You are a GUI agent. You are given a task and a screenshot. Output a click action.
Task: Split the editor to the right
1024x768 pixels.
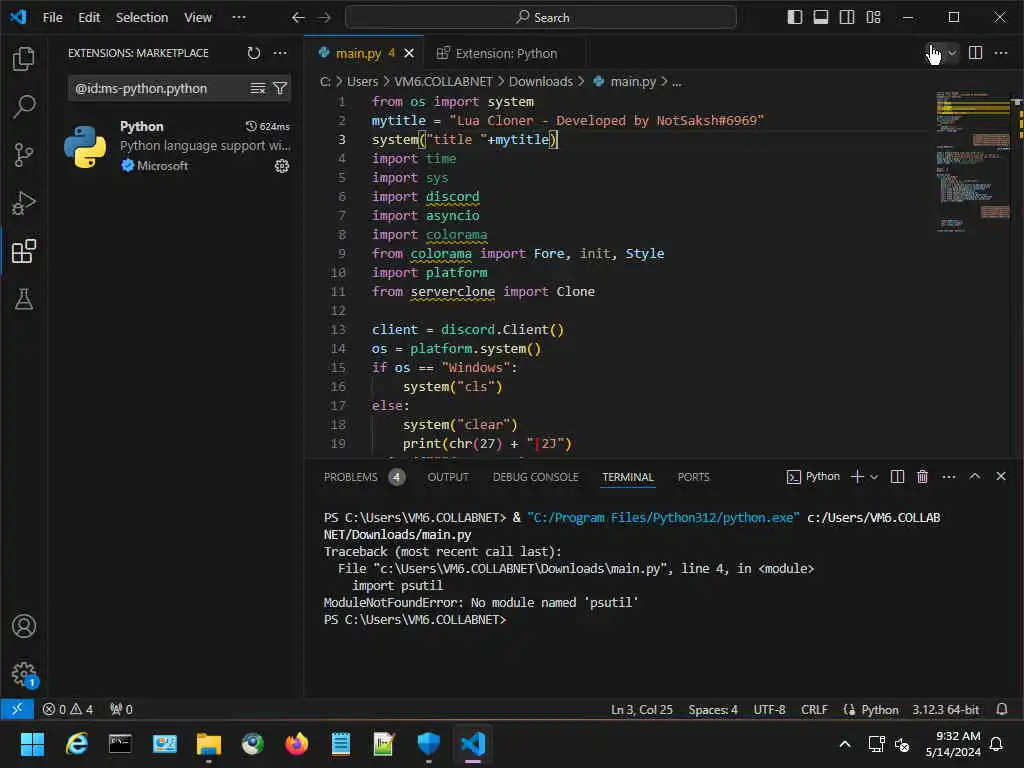(975, 53)
